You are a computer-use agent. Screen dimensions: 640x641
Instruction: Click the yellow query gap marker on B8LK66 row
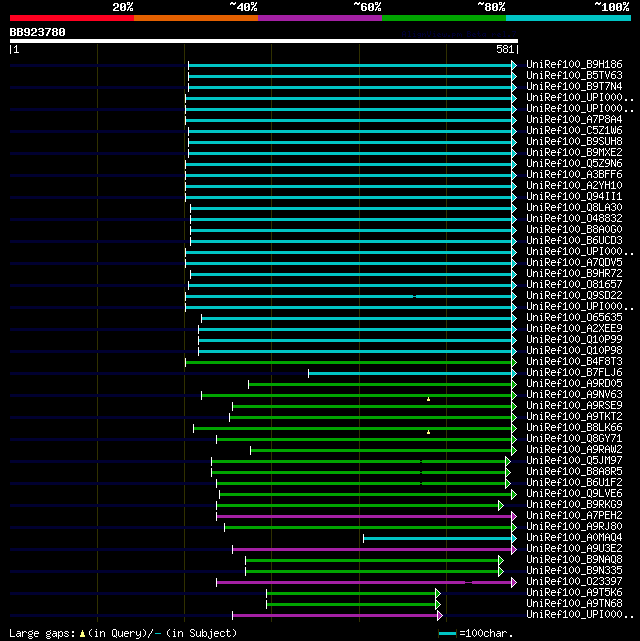(x=428, y=432)
